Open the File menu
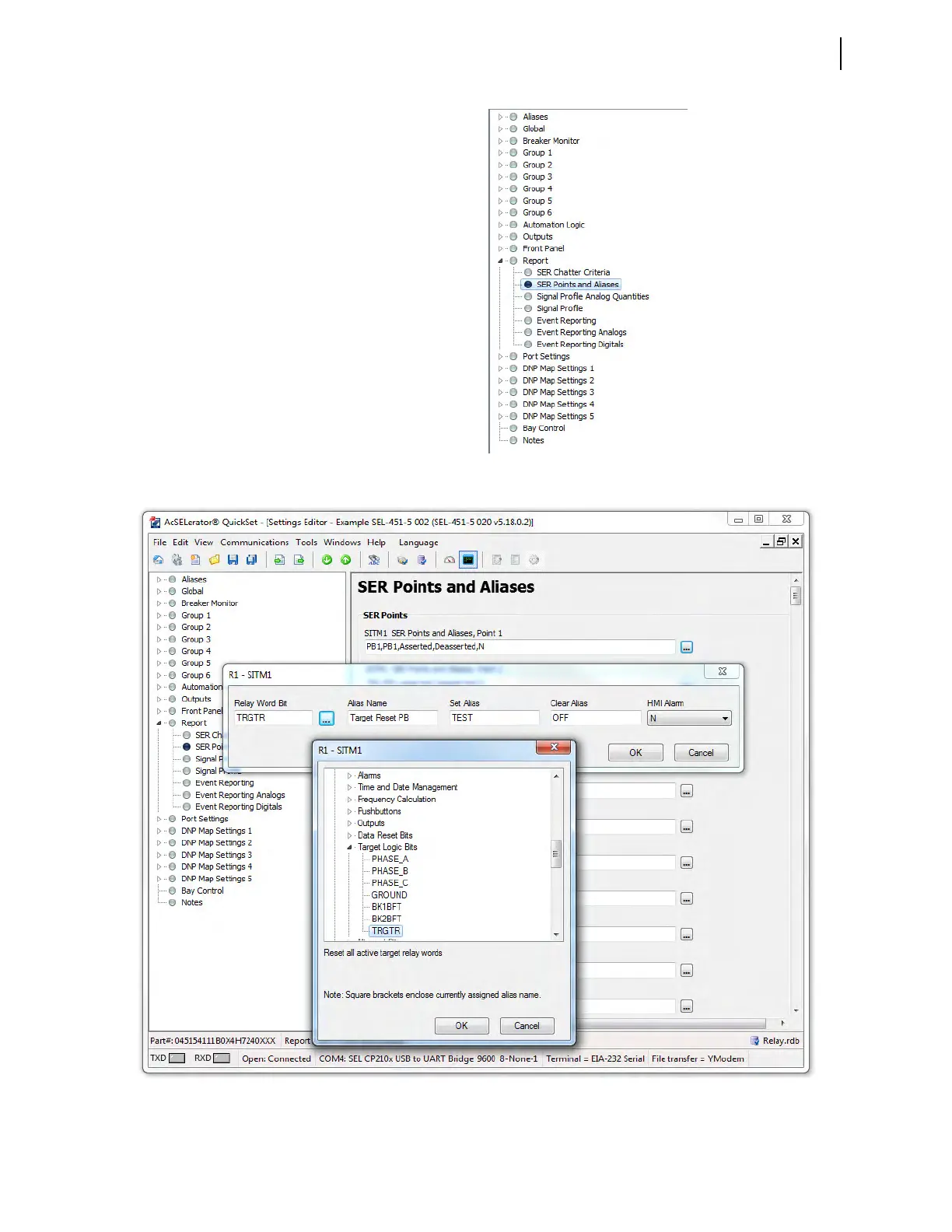 [159, 542]
